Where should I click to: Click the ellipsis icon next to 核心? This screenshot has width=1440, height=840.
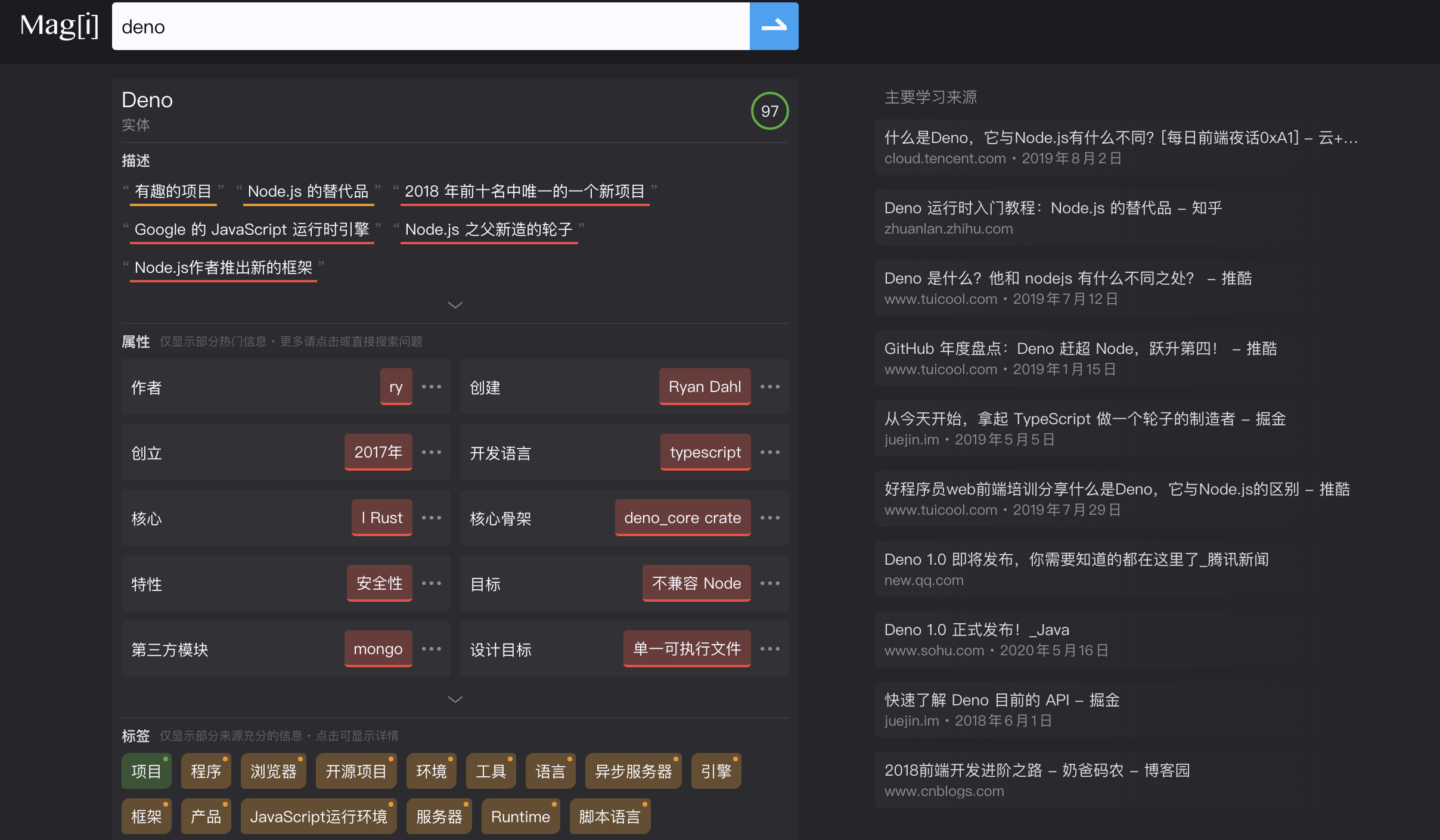click(431, 518)
